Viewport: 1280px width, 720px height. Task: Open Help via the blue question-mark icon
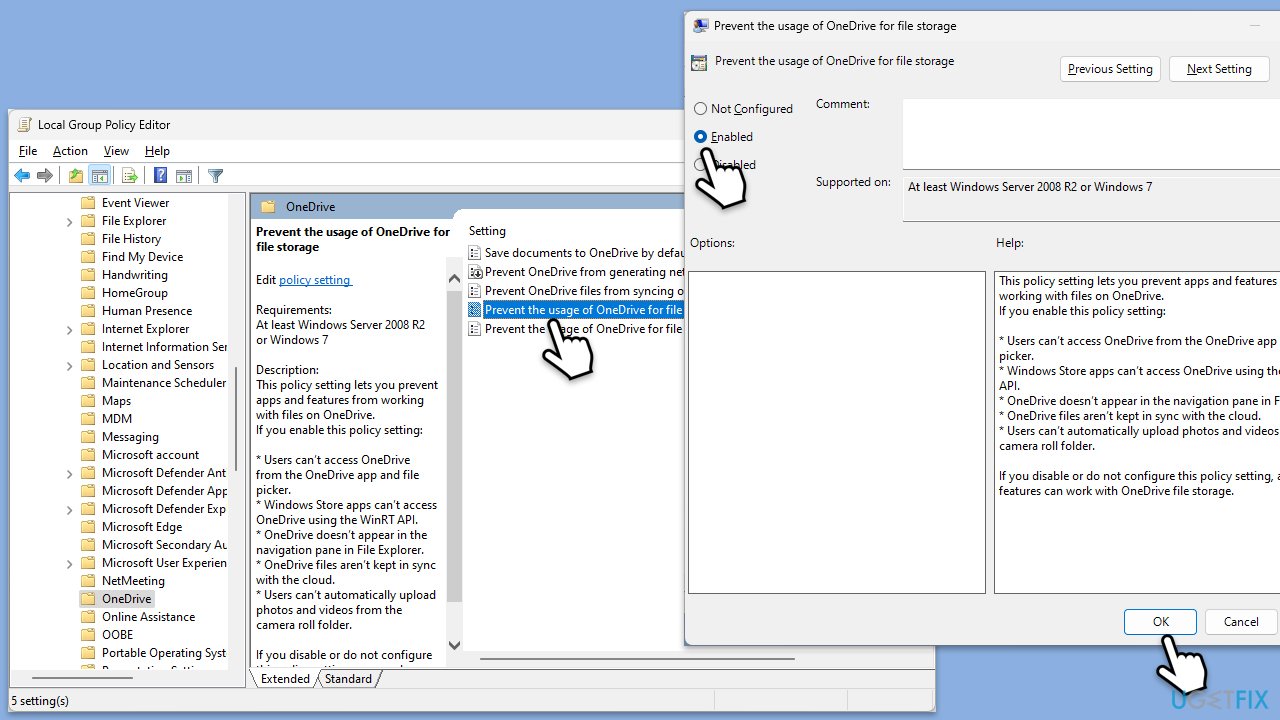(x=160, y=176)
